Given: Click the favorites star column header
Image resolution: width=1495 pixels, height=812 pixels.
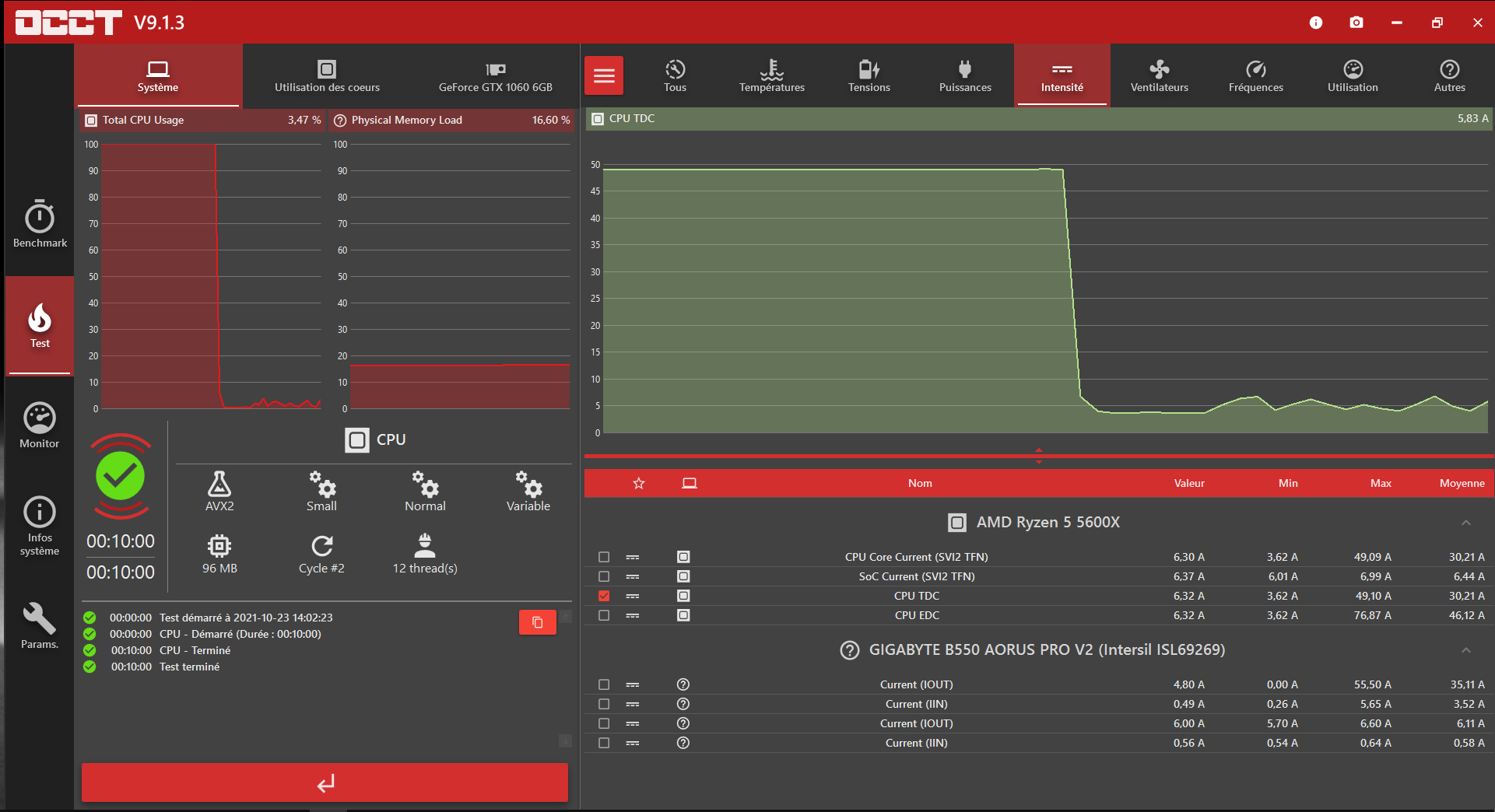Looking at the screenshot, I should pyautogui.click(x=639, y=483).
